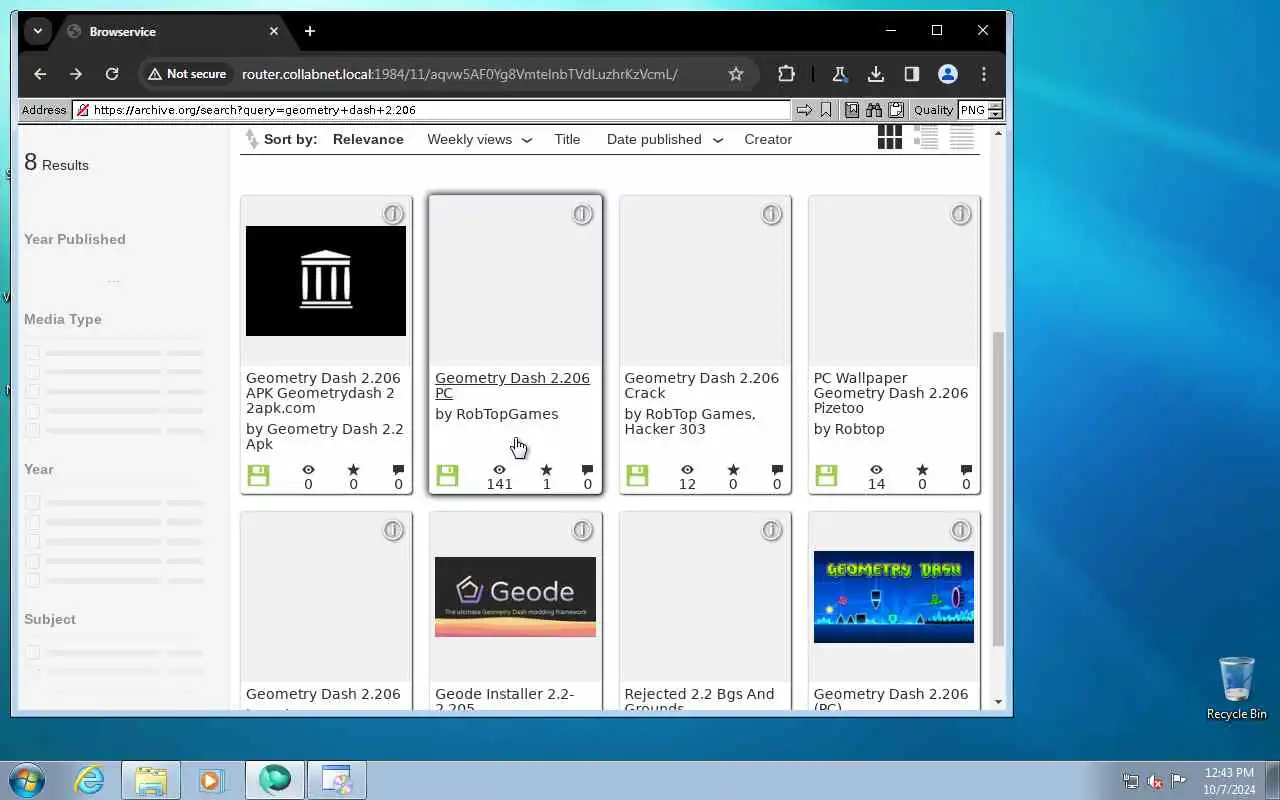The width and height of the screenshot is (1280, 800).
Task: Open Geode Installer title link
Action: click(x=504, y=701)
